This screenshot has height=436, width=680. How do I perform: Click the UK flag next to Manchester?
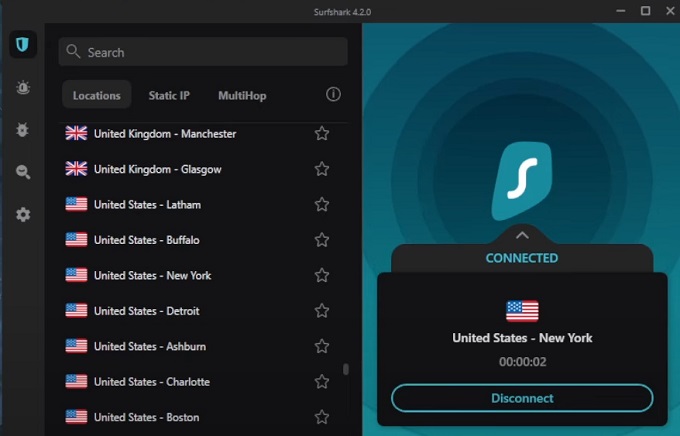click(x=76, y=133)
